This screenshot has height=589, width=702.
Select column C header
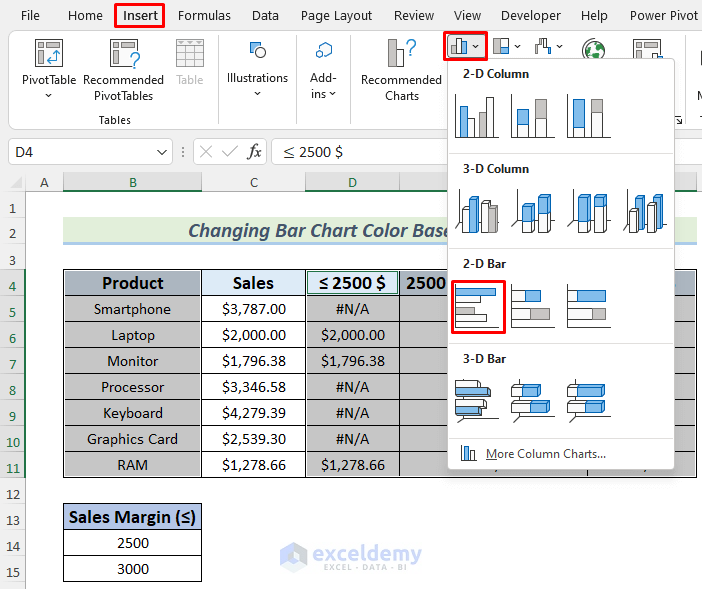click(x=254, y=183)
